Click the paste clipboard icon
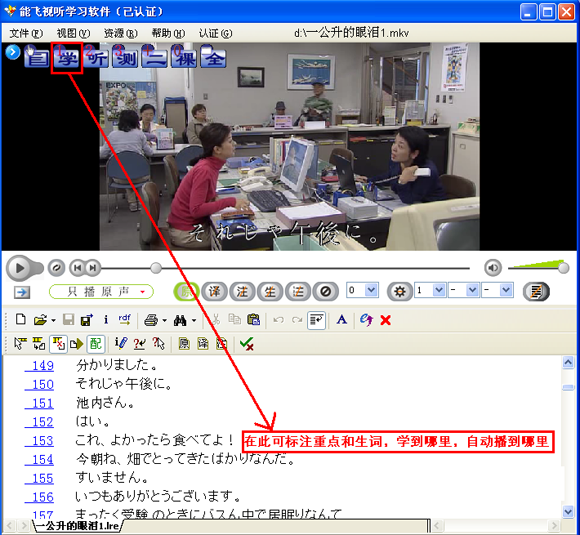The image size is (580, 535). tap(253, 320)
